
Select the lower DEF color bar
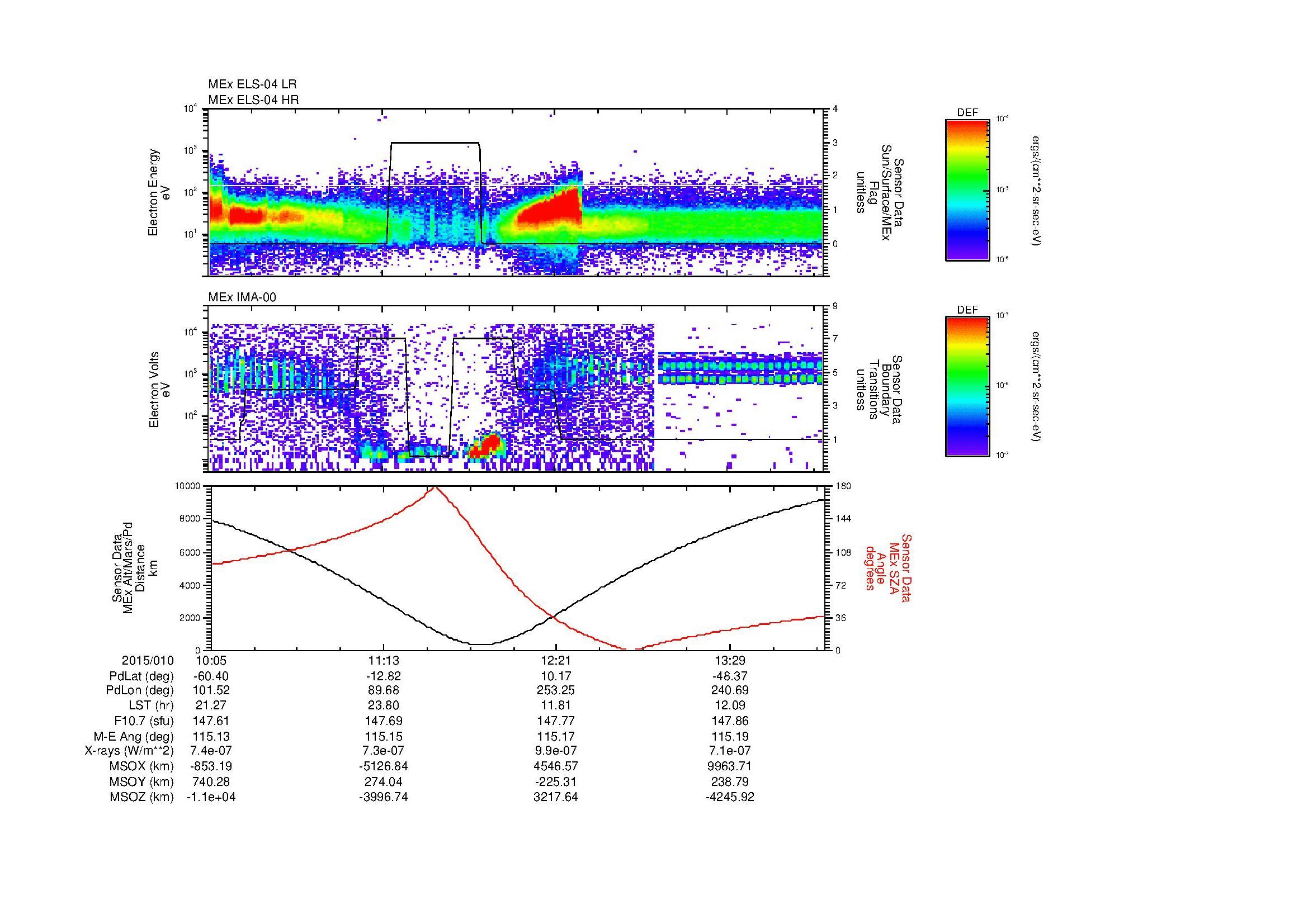(967, 387)
